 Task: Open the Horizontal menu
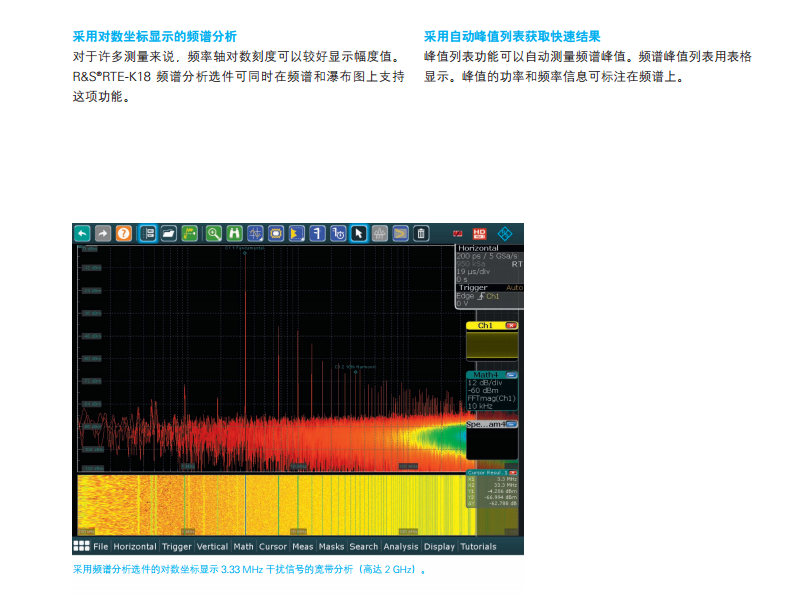pos(135,546)
